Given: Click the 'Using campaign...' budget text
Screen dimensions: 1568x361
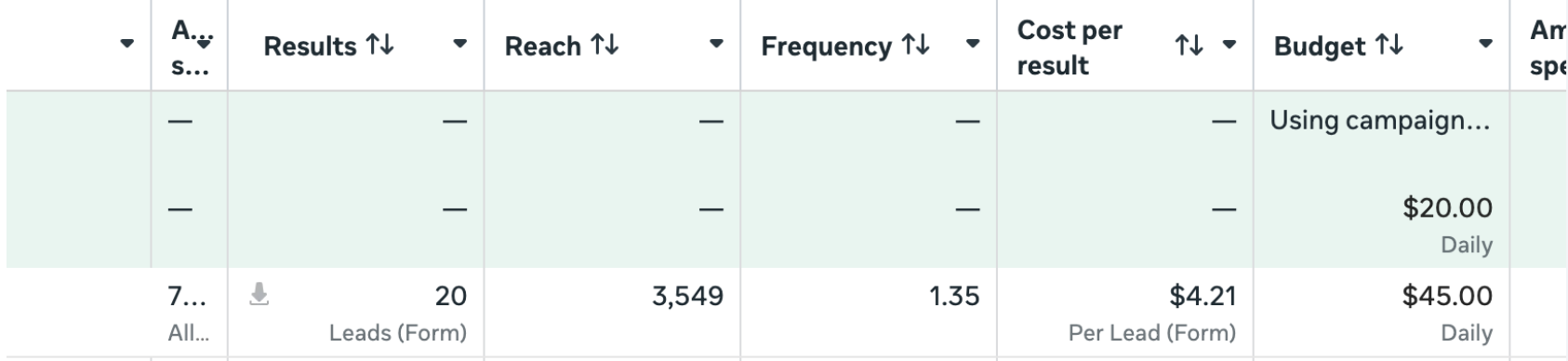Looking at the screenshot, I should pos(1380,121).
